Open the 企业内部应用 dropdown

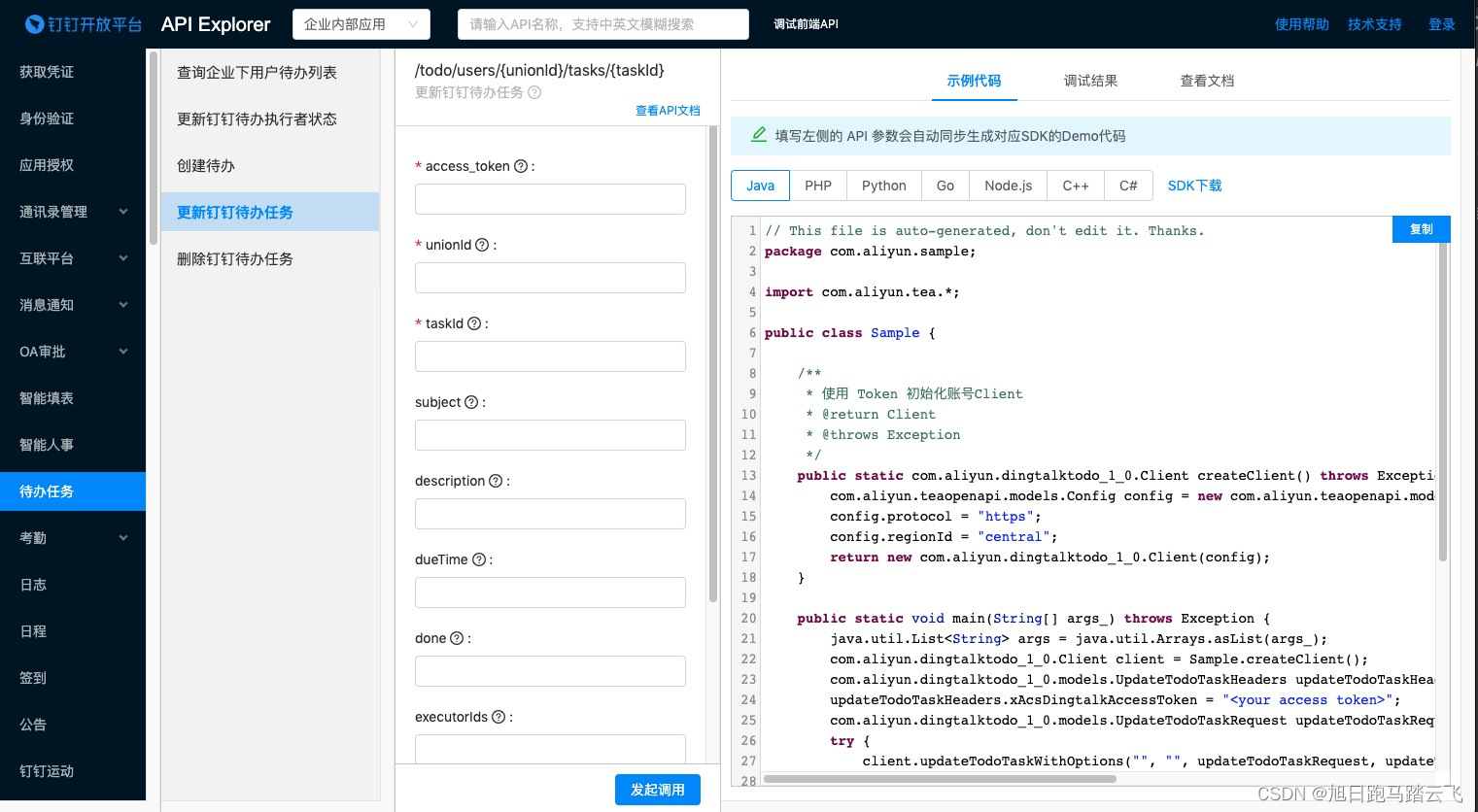pos(361,24)
